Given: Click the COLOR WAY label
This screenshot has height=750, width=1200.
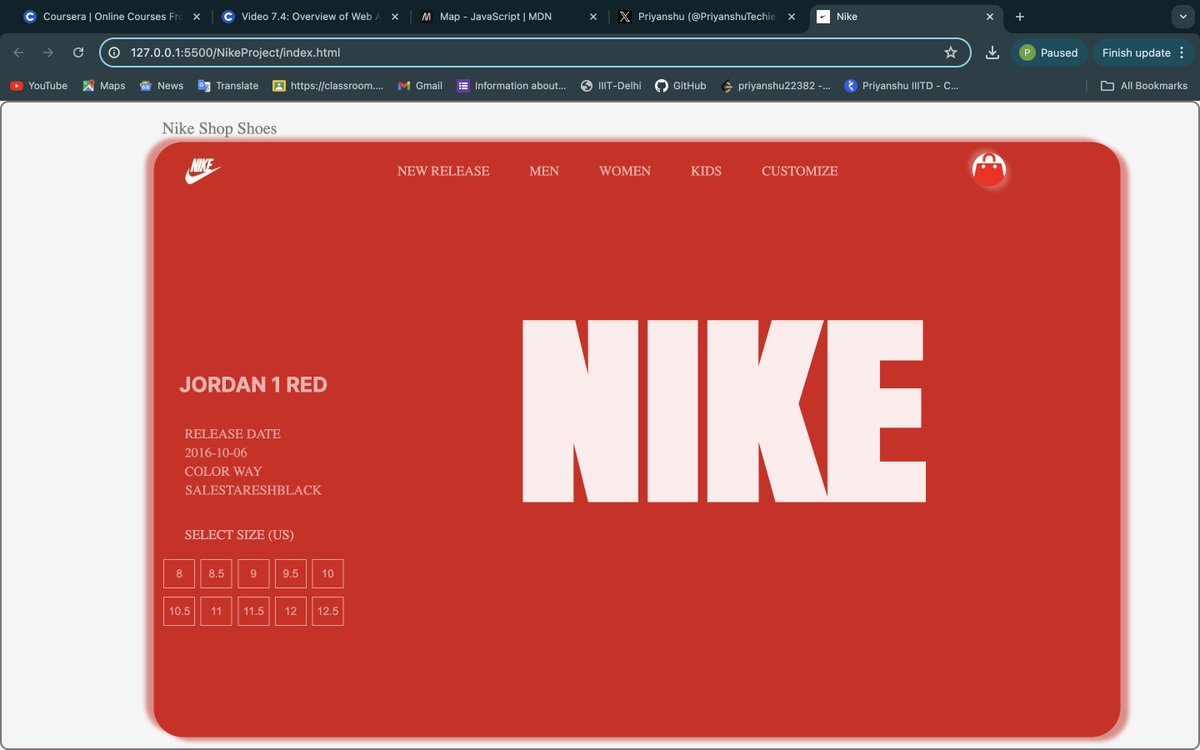Looking at the screenshot, I should tap(223, 471).
